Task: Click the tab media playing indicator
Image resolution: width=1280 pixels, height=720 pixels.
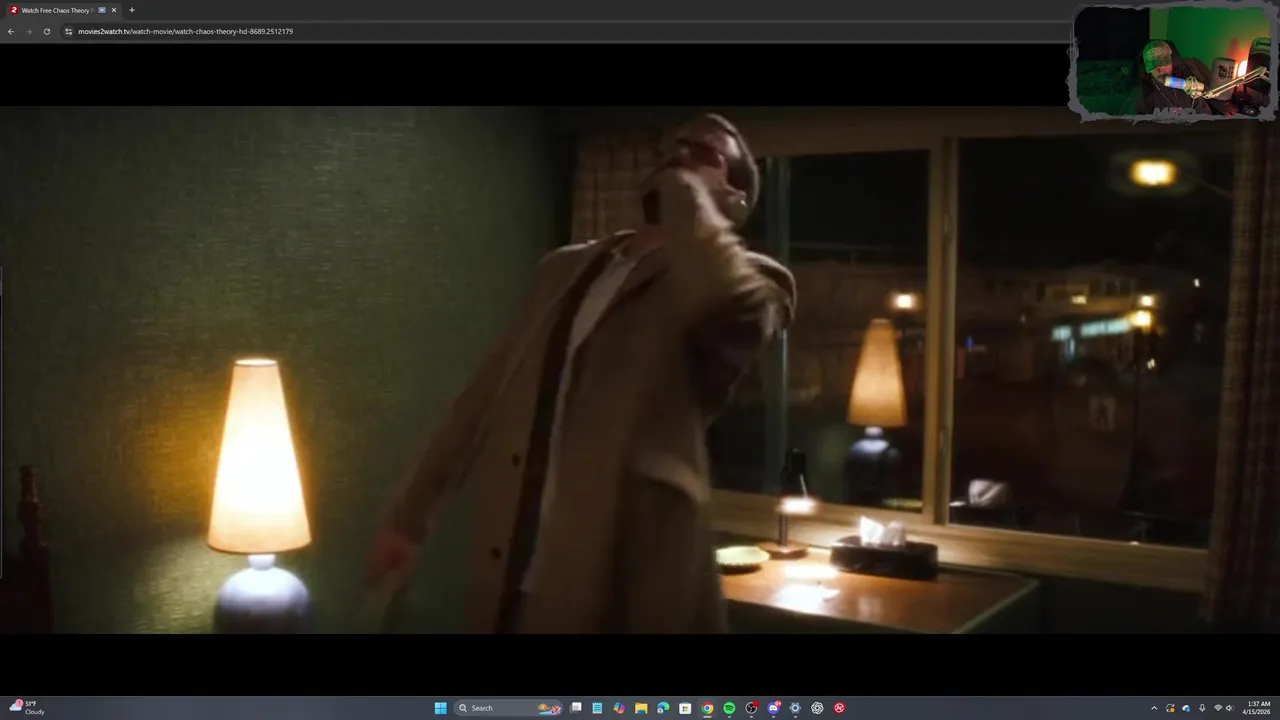Action: pyautogui.click(x=102, y=10)
